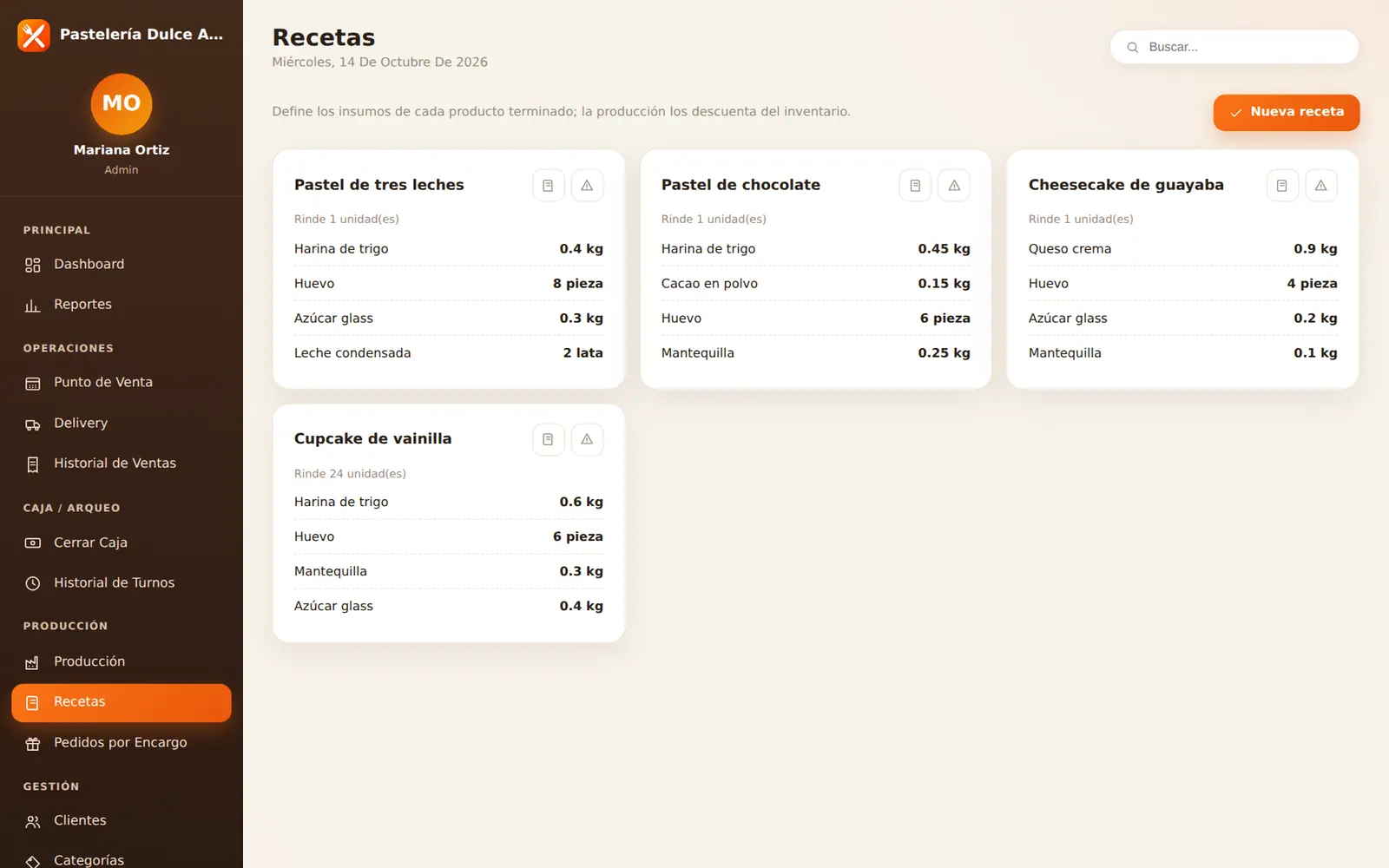This screenshot has width=1389, height=868.
Task: Click the document icon on Cupcake de vainilla card
Action: click(x=548, y=439)
